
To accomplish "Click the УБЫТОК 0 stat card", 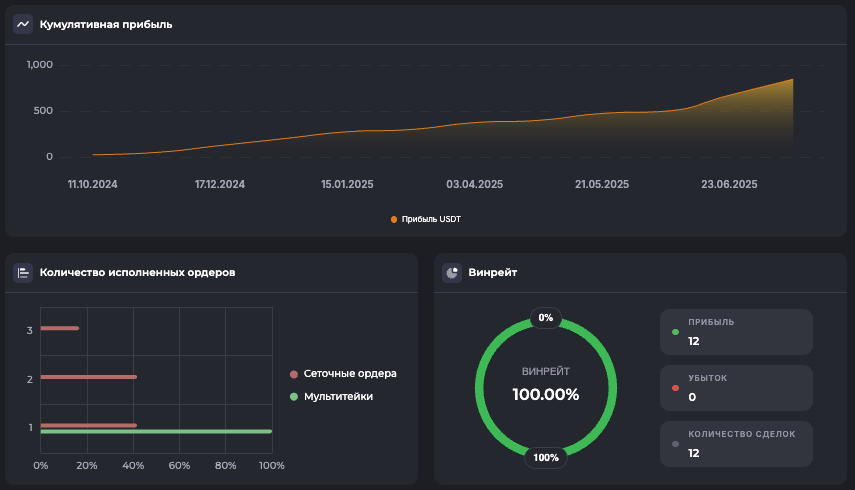I will tap(736, 388).
